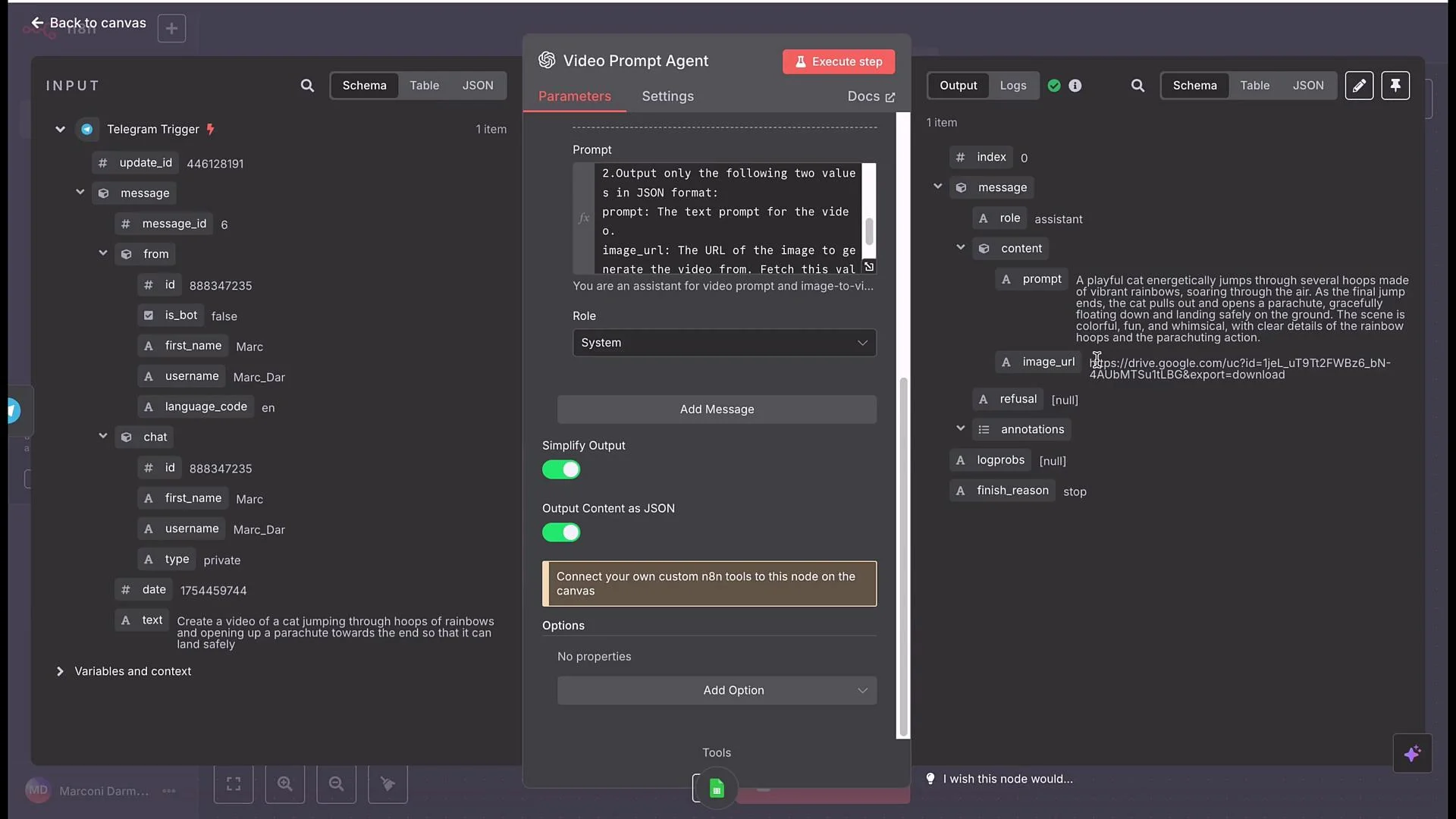Toggle the Simplify Output switch

(561, 470)
